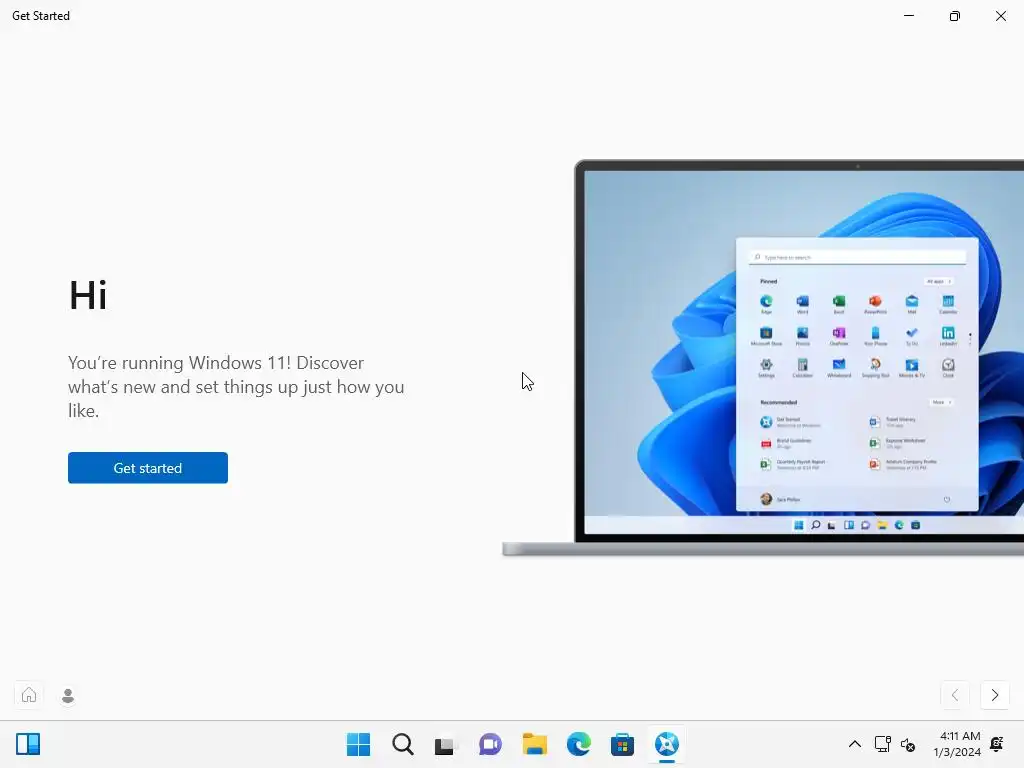Show hidden system tray icons
The width and height of the screenshot is (1024, 768).
[855, 744]
